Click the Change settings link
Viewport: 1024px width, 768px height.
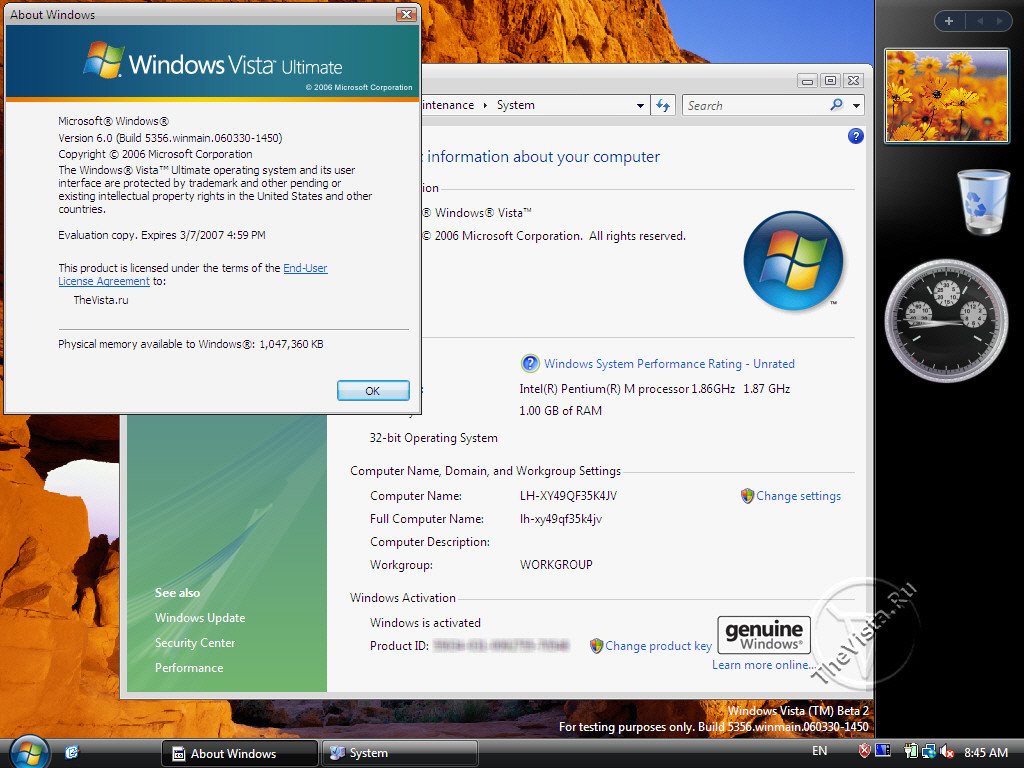click(x=798, y=496)
